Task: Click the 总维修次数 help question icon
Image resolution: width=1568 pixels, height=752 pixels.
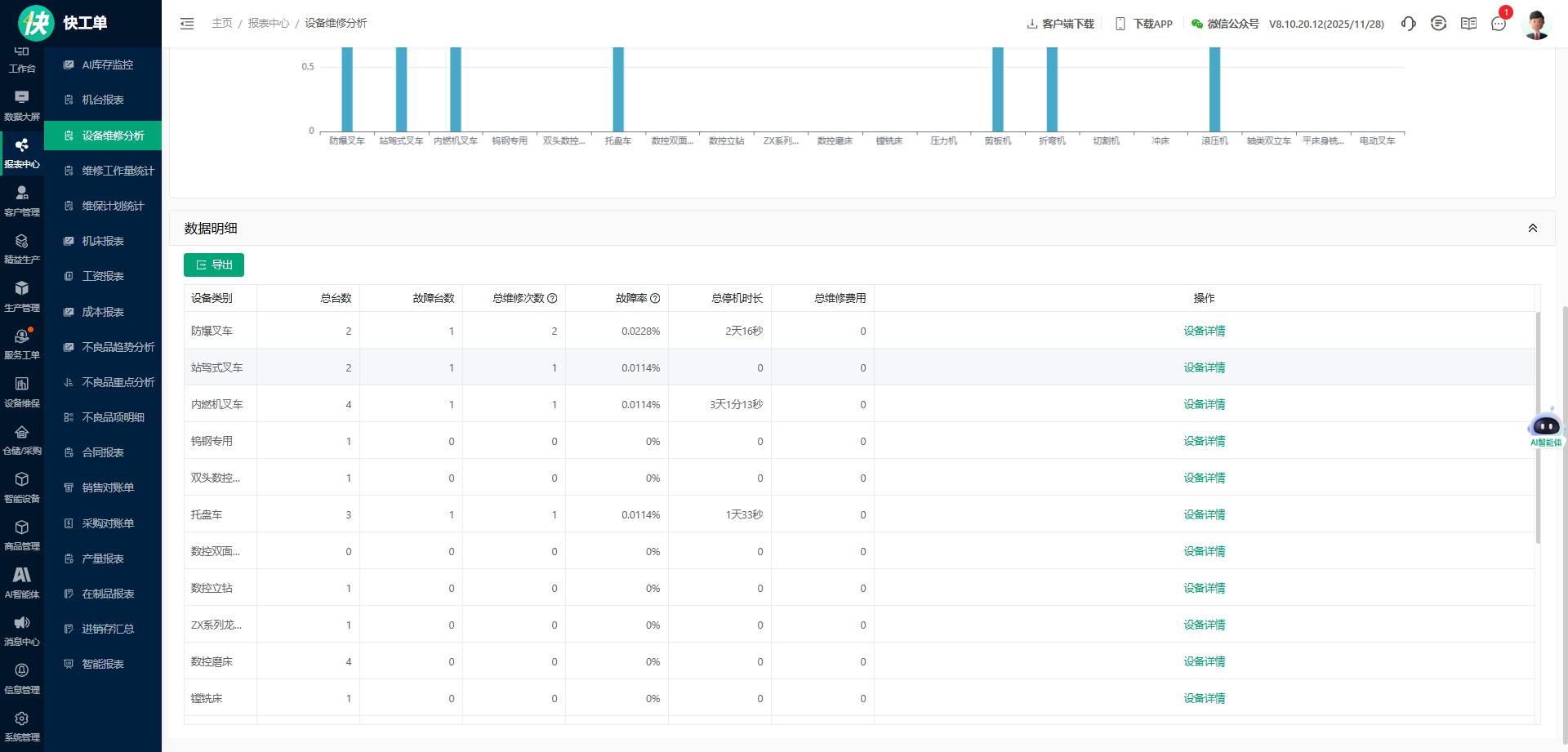Action: click(x=552, y=299)
